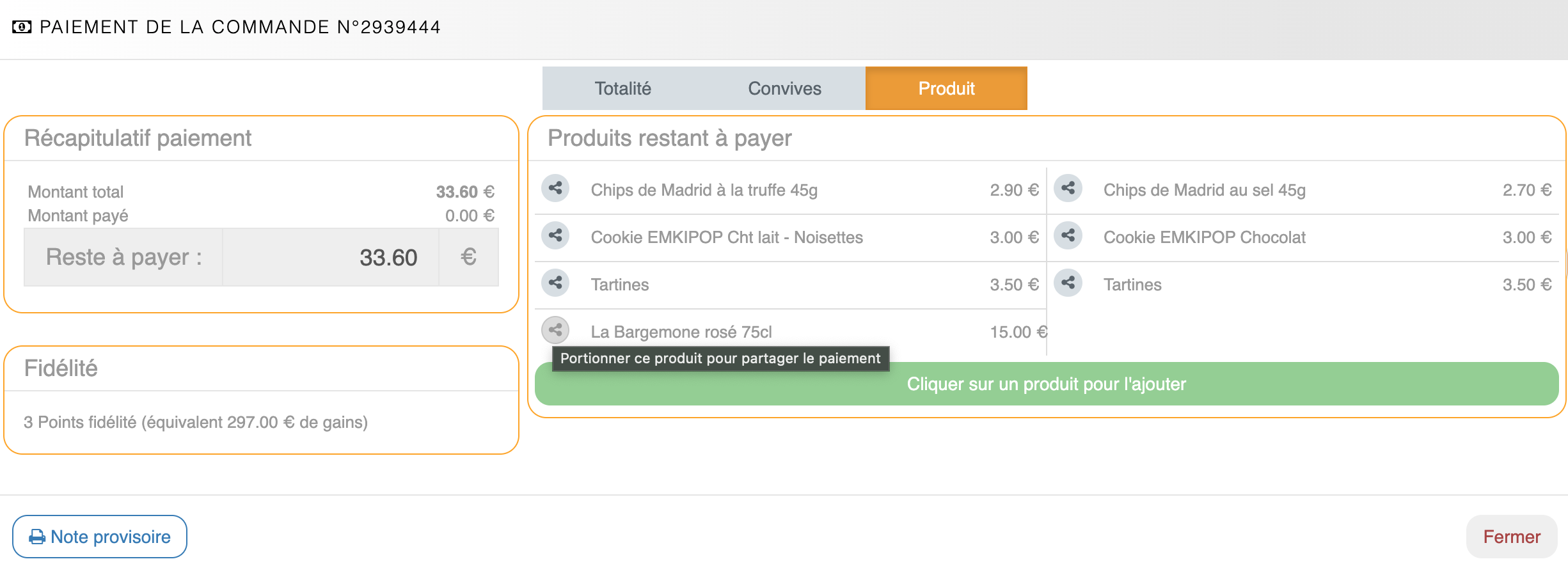Click share icon for Chips au sel 45g
Screen dimensions: 1568x566
click(x=1068, y=188)
